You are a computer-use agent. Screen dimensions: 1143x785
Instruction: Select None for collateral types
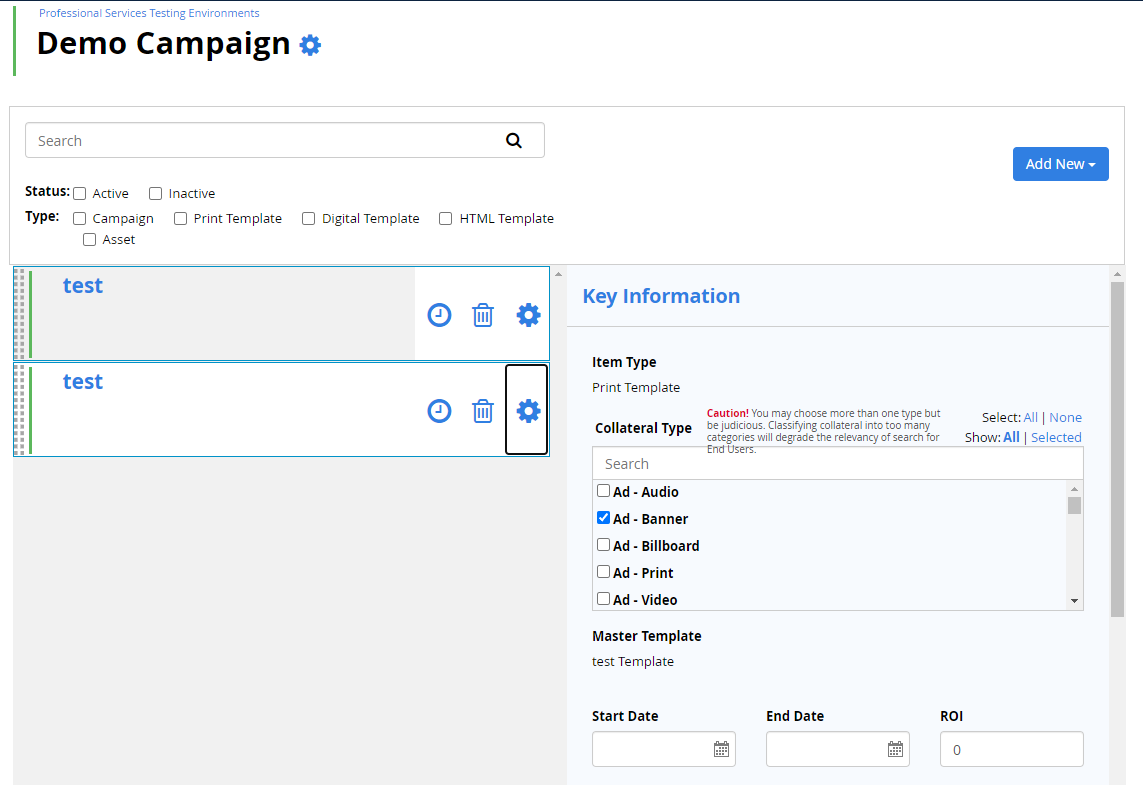click(1065, 418)
